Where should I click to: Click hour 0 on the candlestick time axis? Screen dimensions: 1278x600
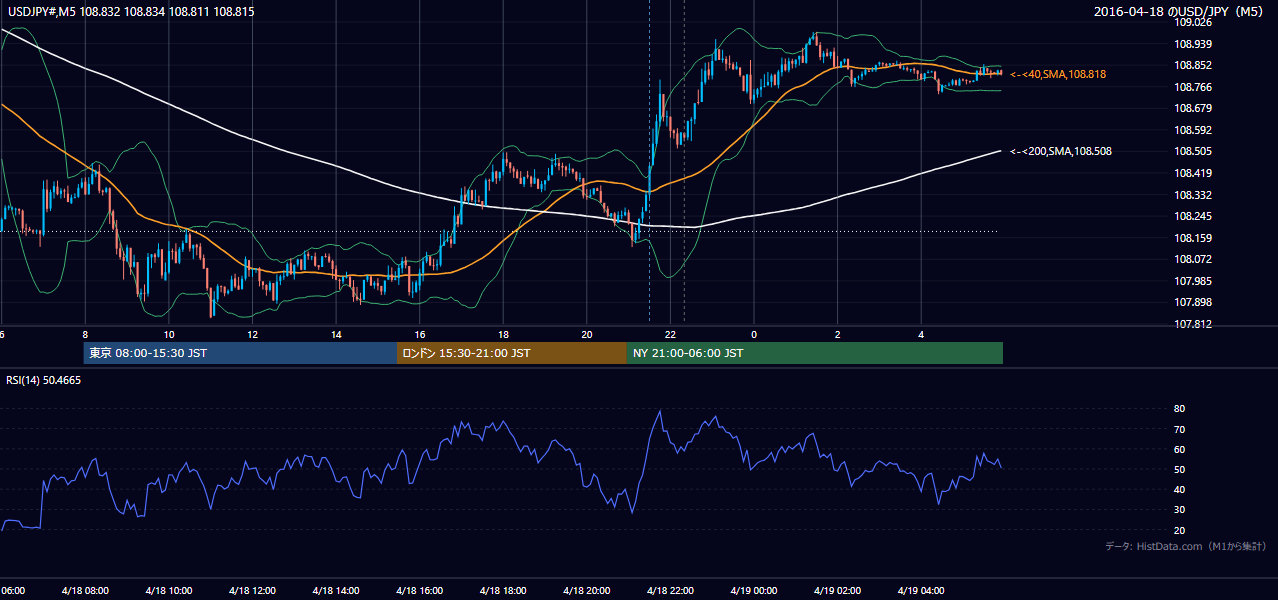tap(754, 334)
